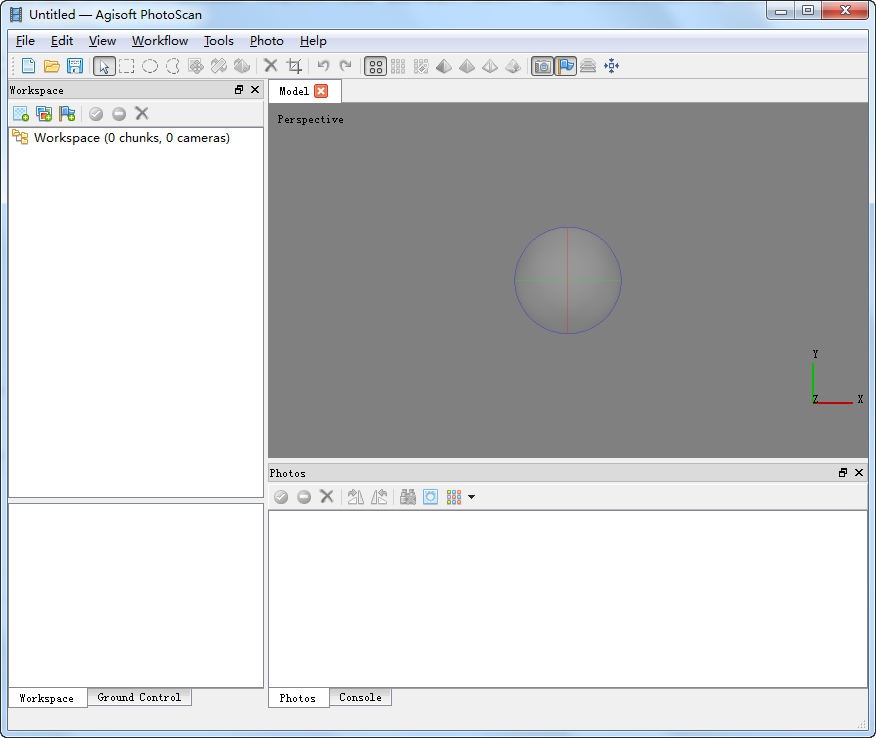Toggle the Show Markers display

565,66
